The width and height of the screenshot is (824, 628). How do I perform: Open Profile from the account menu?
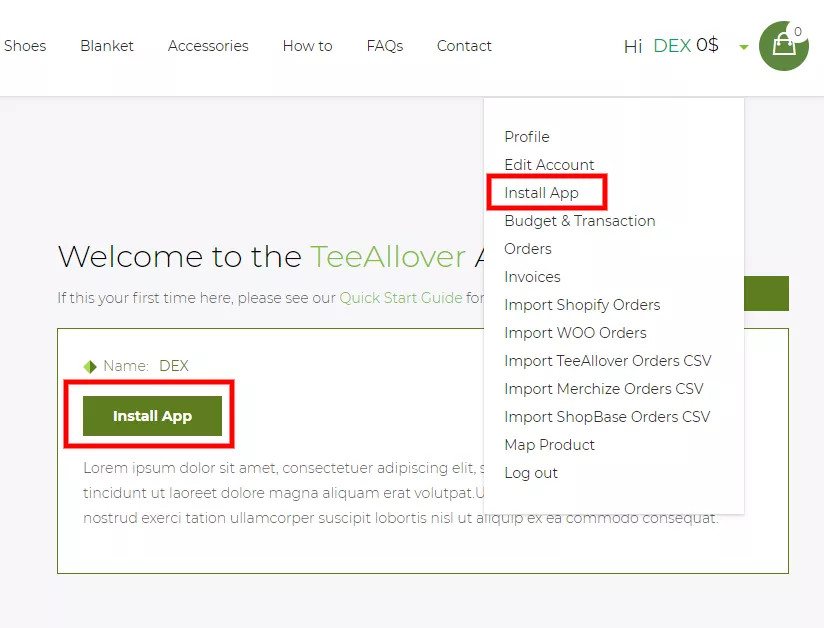tap(526, 137)
